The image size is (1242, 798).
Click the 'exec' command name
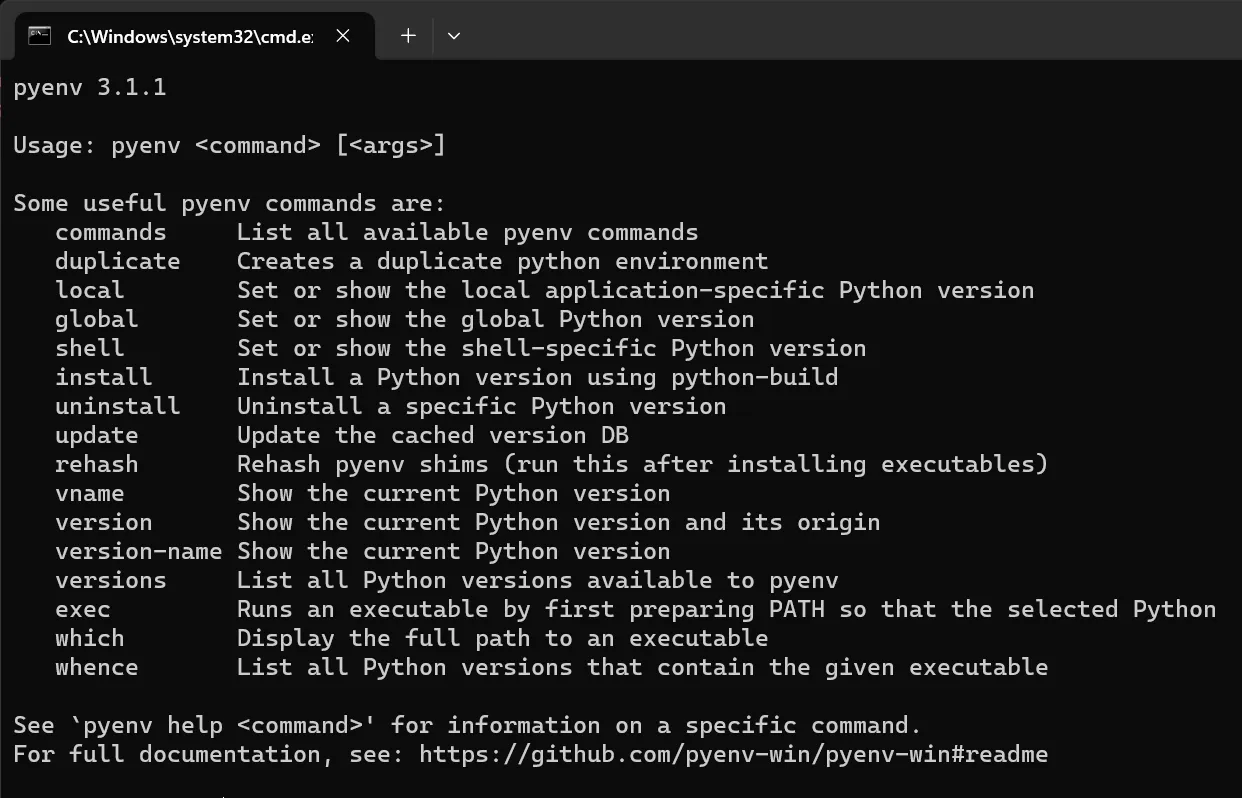(83, 610)
